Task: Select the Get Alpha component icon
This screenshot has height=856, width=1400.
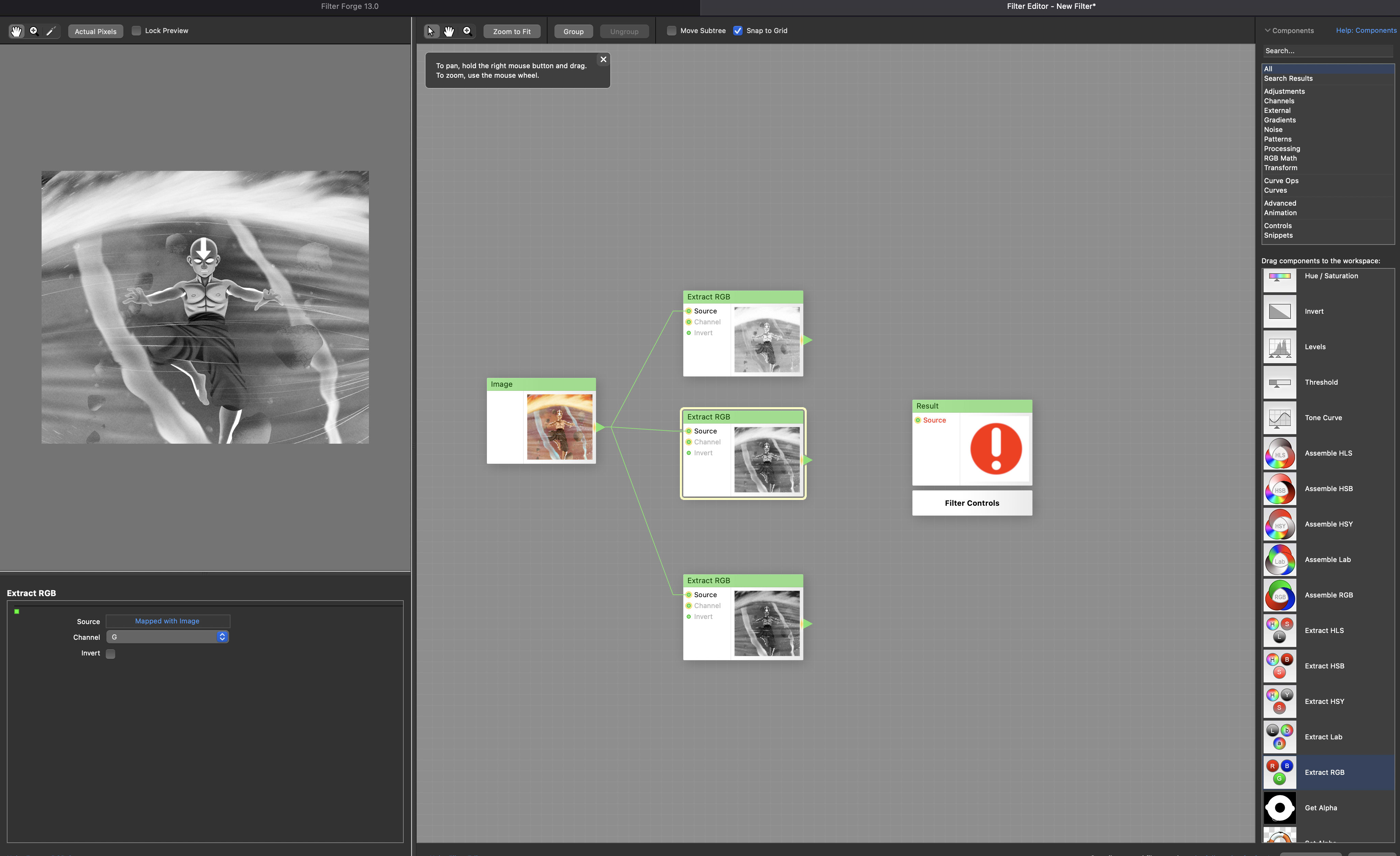Action: click(1280, 808)
